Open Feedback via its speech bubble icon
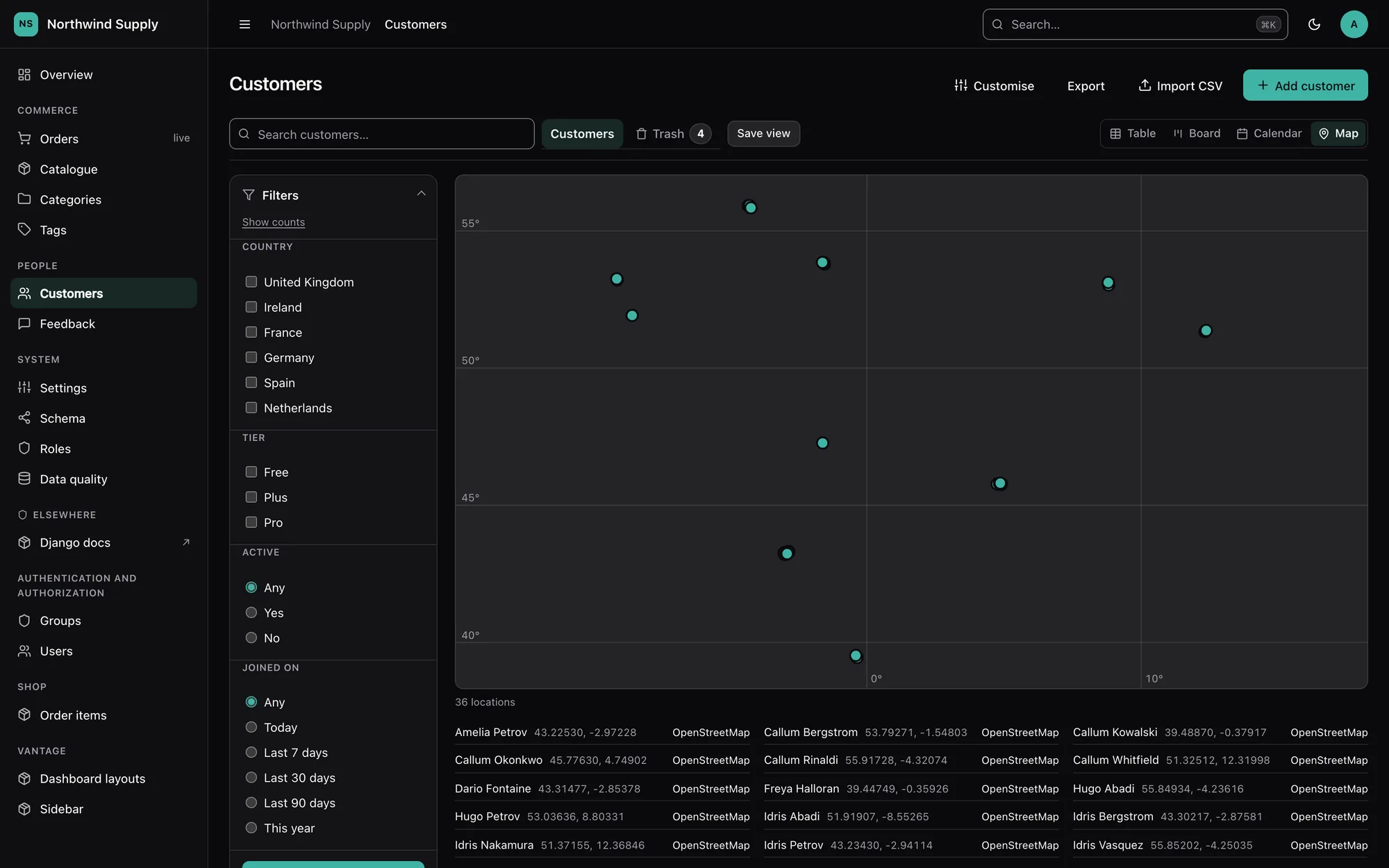Viewport: 1389px width, 868px height. click(24, 324)
